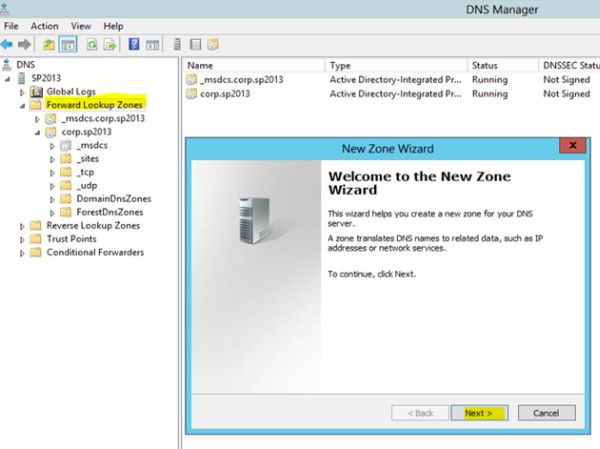Click Cancel in the New Zone Wizard

(x=546, y=413)
